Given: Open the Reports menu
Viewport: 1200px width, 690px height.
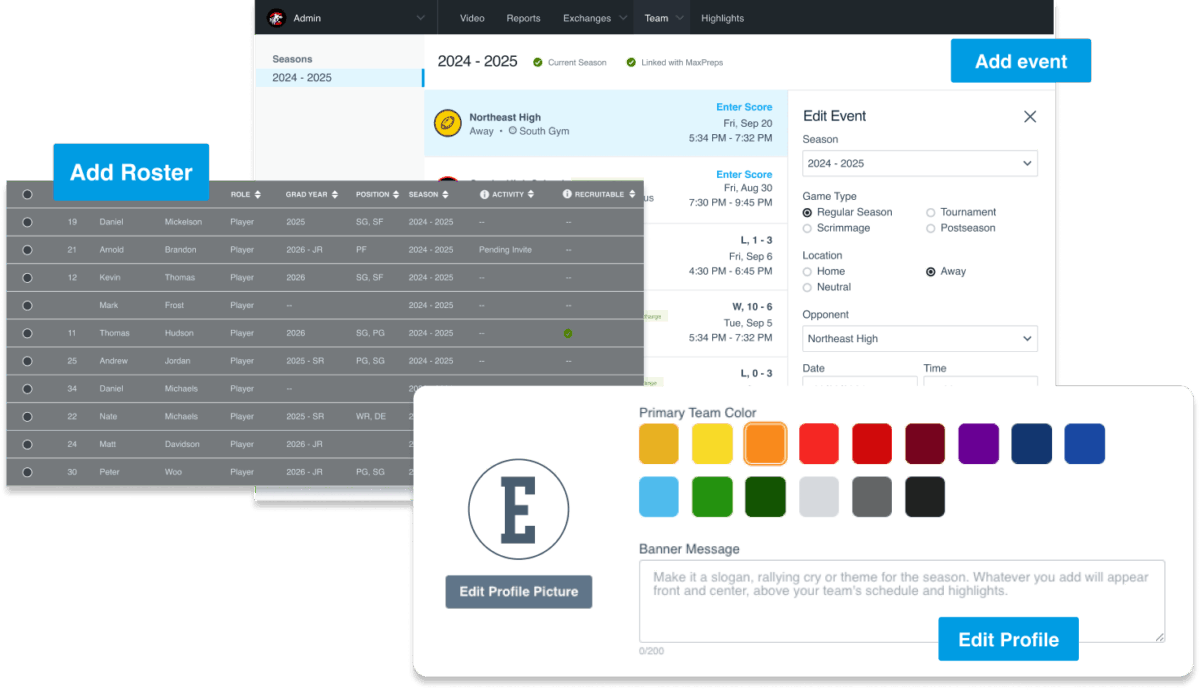Looking at the screenshot, I should [x=523, y=18].
